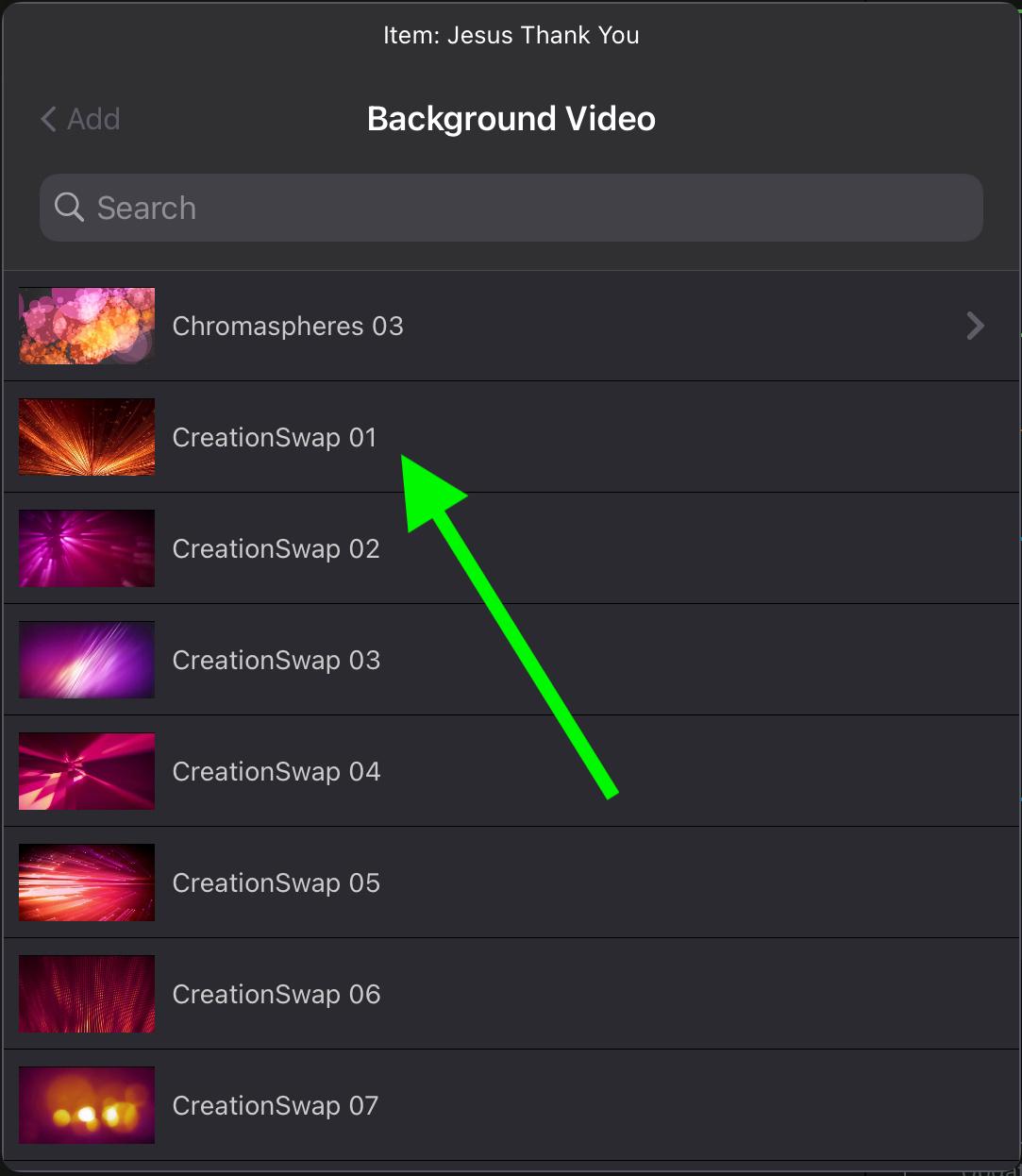
Task: Click the back chevron beside Add
Action: tap(48, 119)
